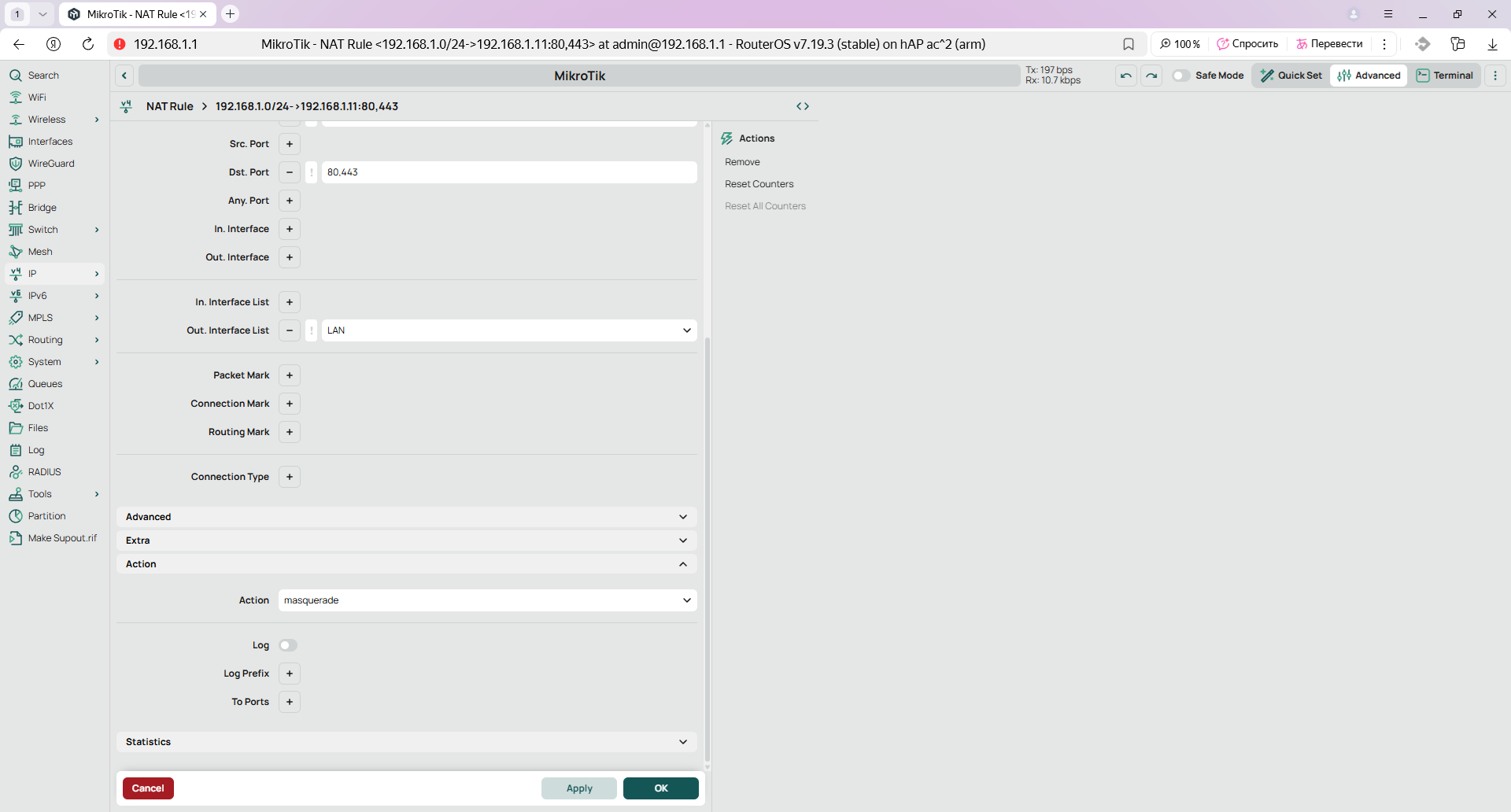Expand the Advanced section
1511x812 pixels.
(407, 517)
